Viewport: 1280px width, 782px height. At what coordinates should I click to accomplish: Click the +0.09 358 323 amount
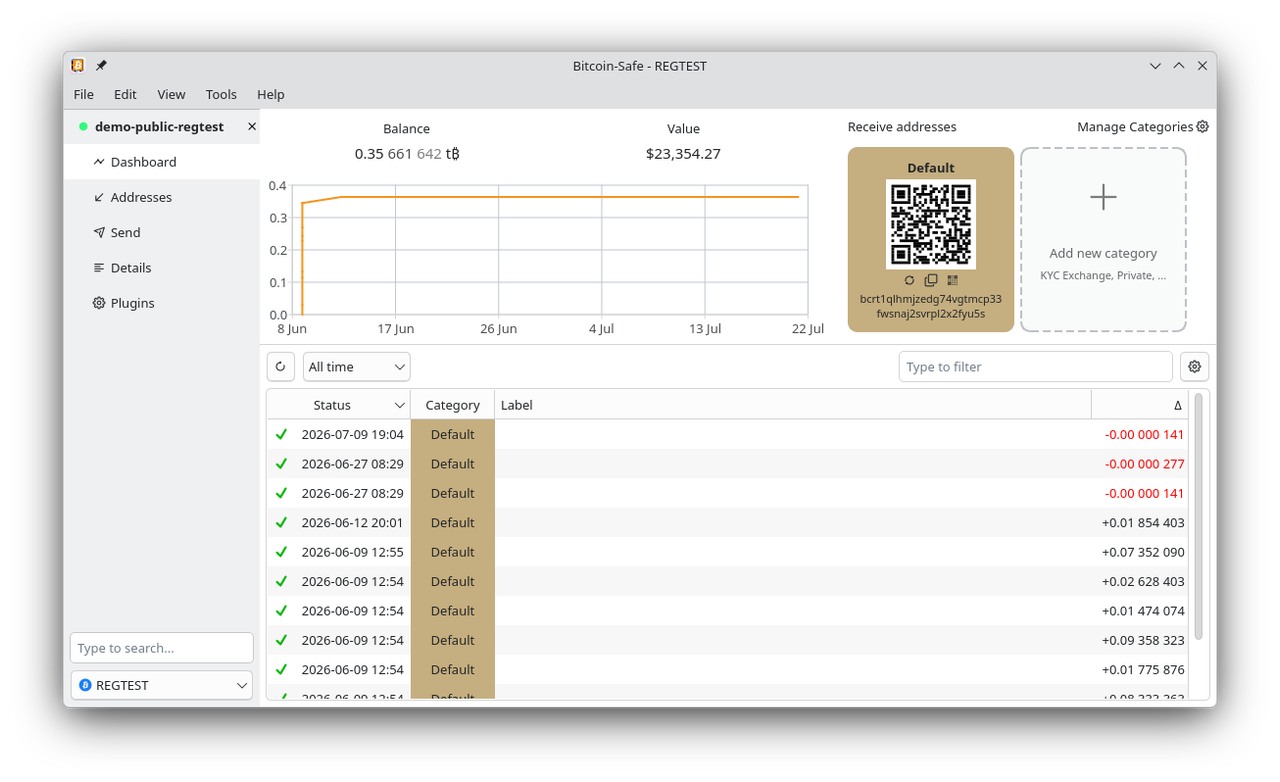(1143, 640)
